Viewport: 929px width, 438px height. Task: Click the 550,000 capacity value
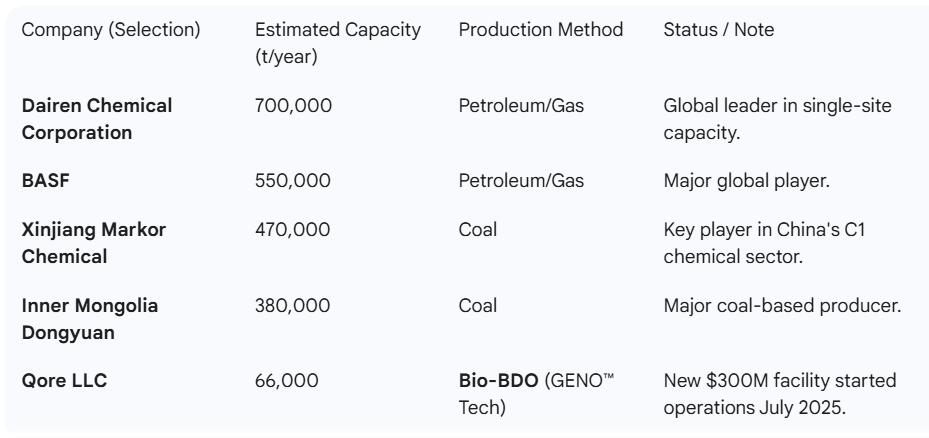(x=292, y=181)
